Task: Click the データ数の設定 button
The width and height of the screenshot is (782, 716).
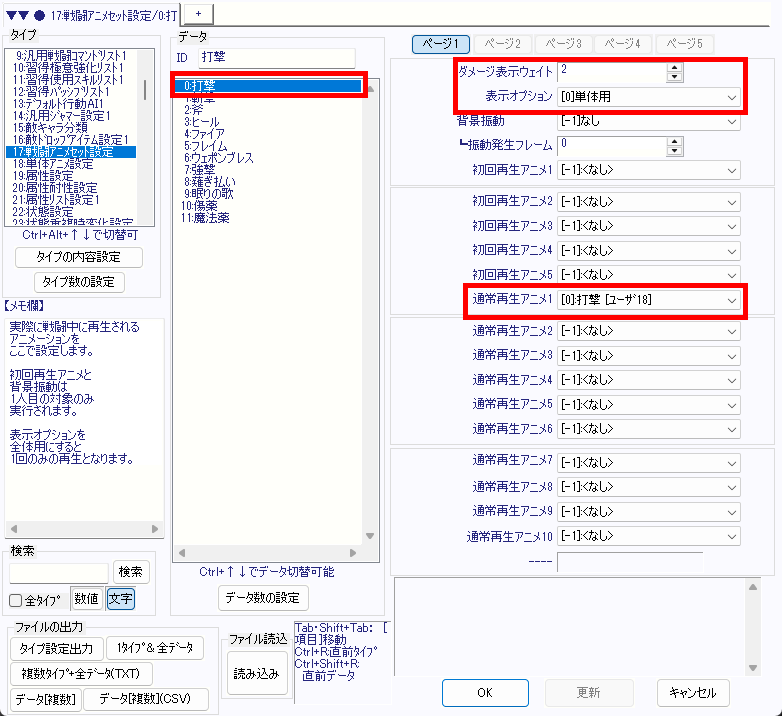Action: [263, 598]
